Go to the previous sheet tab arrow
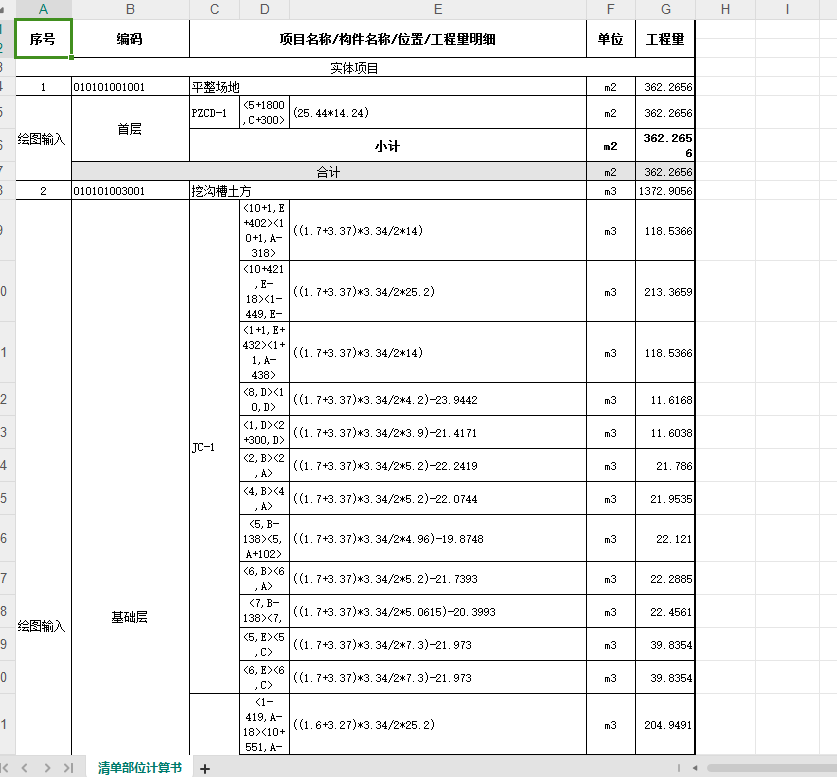 (x=25, y=768)
